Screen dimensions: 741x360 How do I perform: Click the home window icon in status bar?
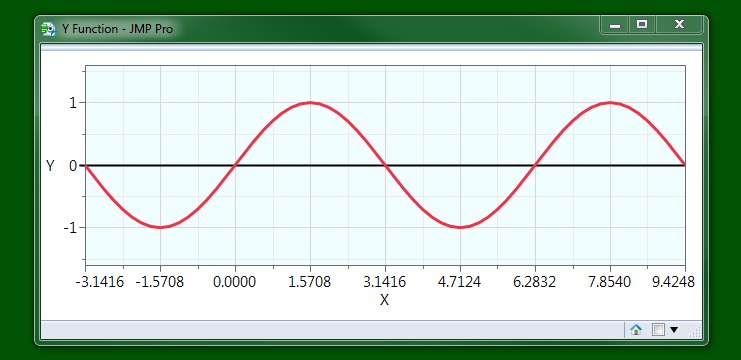pos(636,330)
